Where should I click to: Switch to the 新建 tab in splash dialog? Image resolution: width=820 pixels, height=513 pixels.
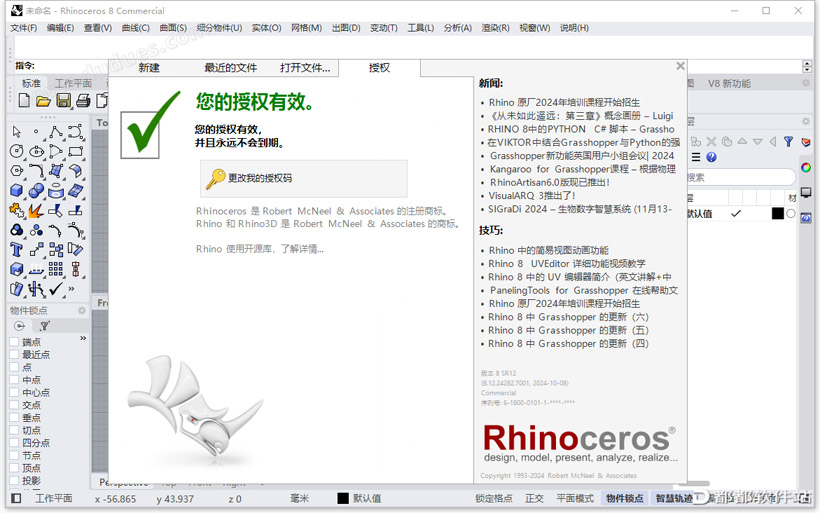point(149,67)
